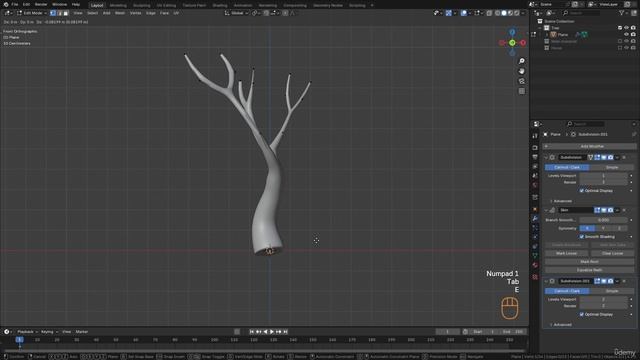Open the Output properties tab icon
The width and height of the screenshot is (640, 360).
point(535,157)
